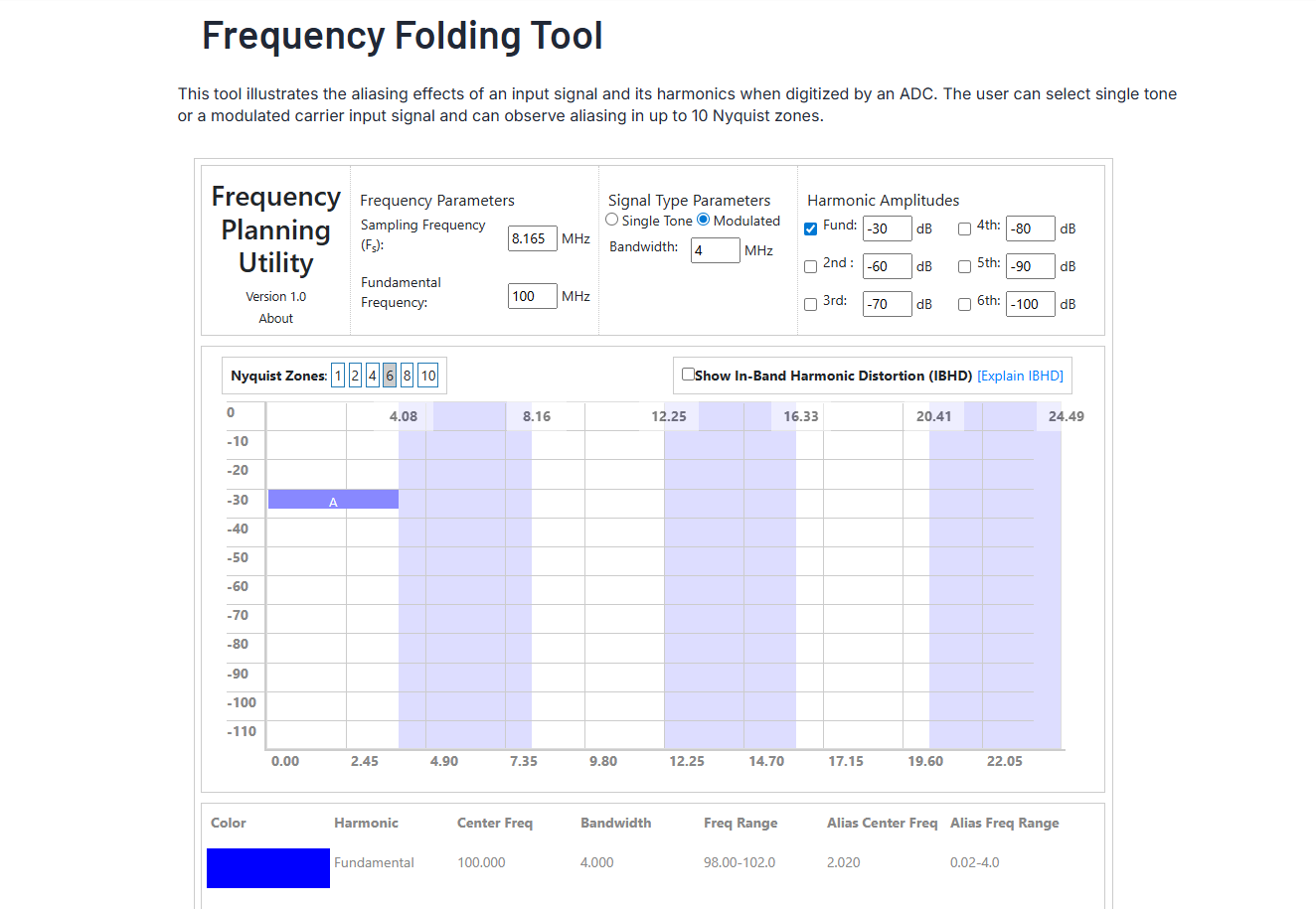Check the 2nd harmonic checkbox
This screenshot has width=1316, height=909.
[810, 266]
